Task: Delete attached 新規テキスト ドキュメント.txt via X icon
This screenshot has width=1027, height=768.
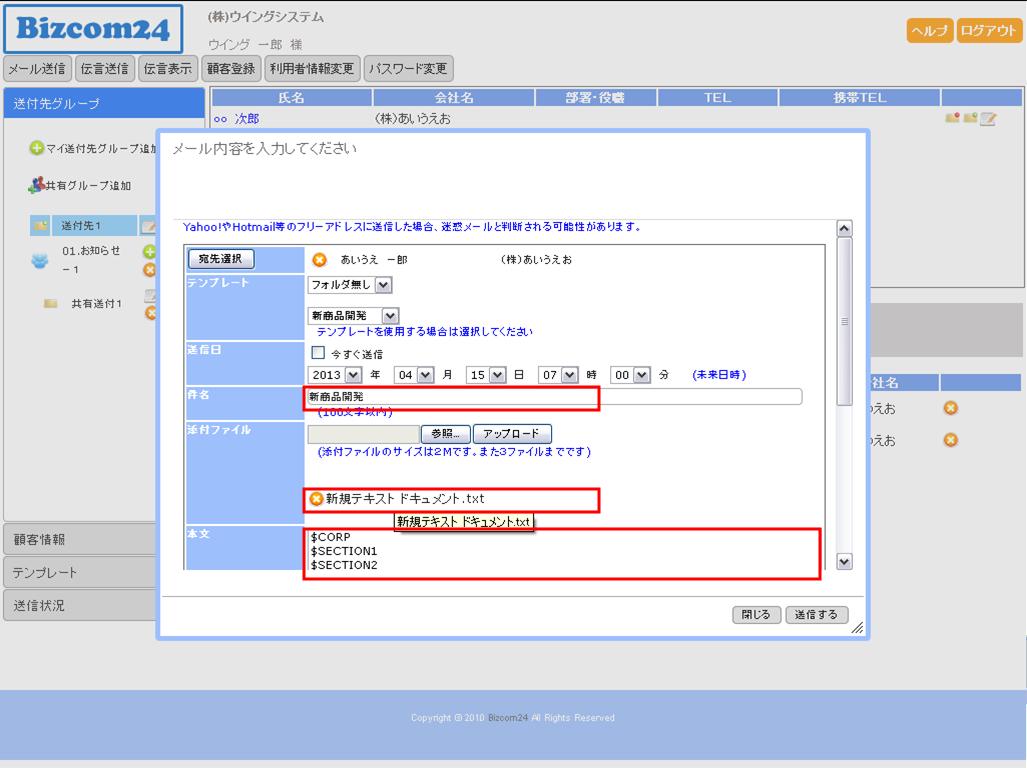Action: click(x=317, y=499)
